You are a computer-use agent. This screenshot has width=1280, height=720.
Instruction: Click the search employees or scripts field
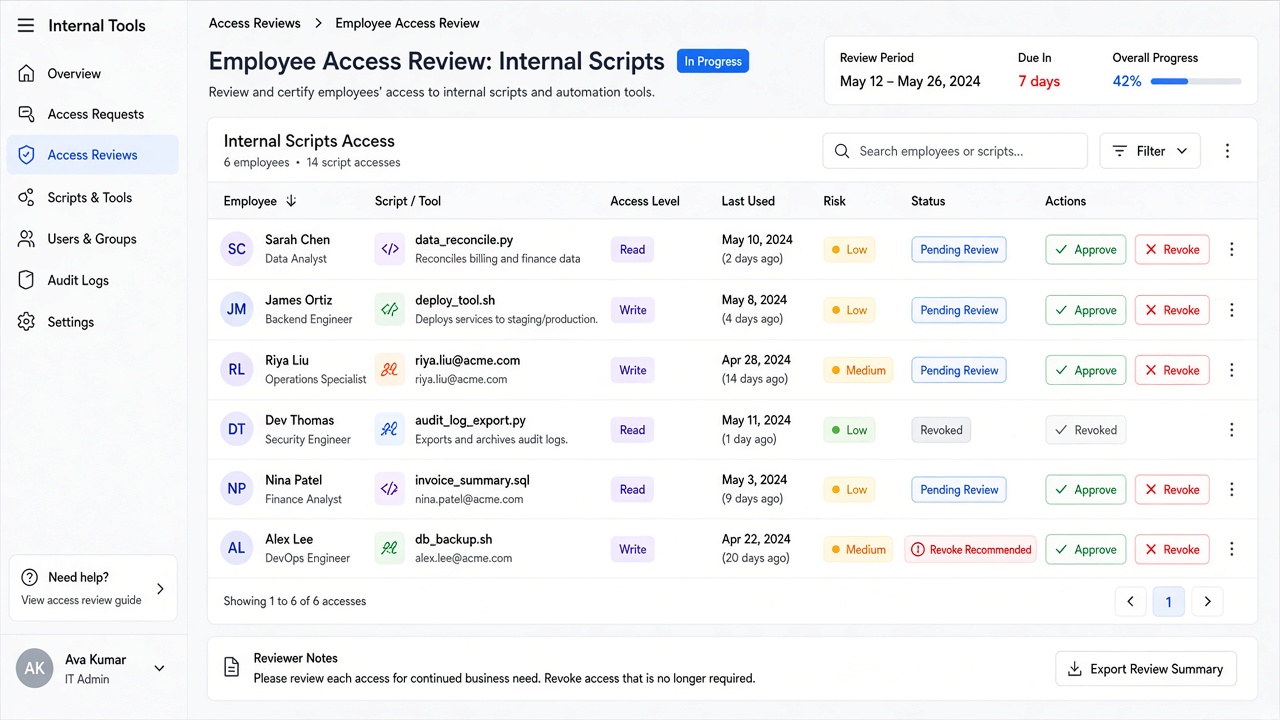tap(955, 151)
